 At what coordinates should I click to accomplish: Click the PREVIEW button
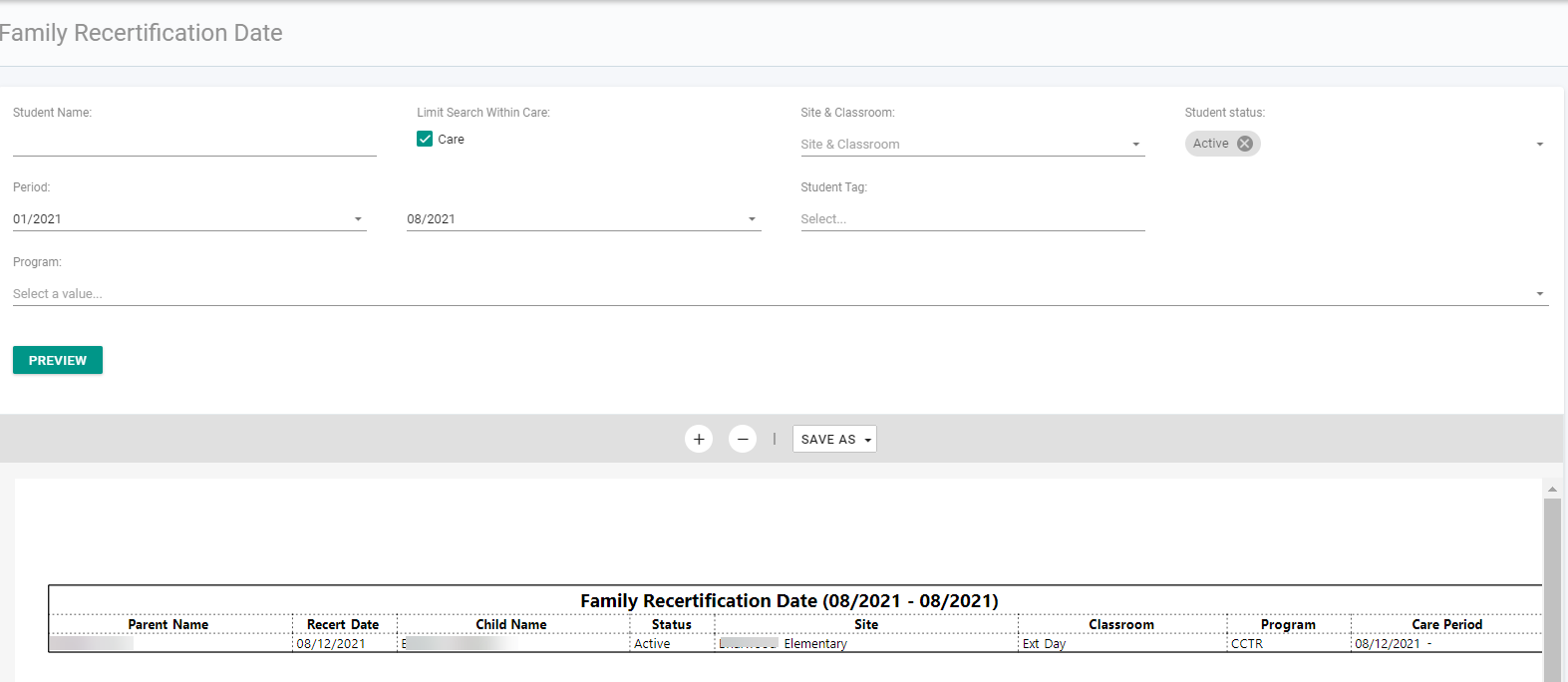58,360
